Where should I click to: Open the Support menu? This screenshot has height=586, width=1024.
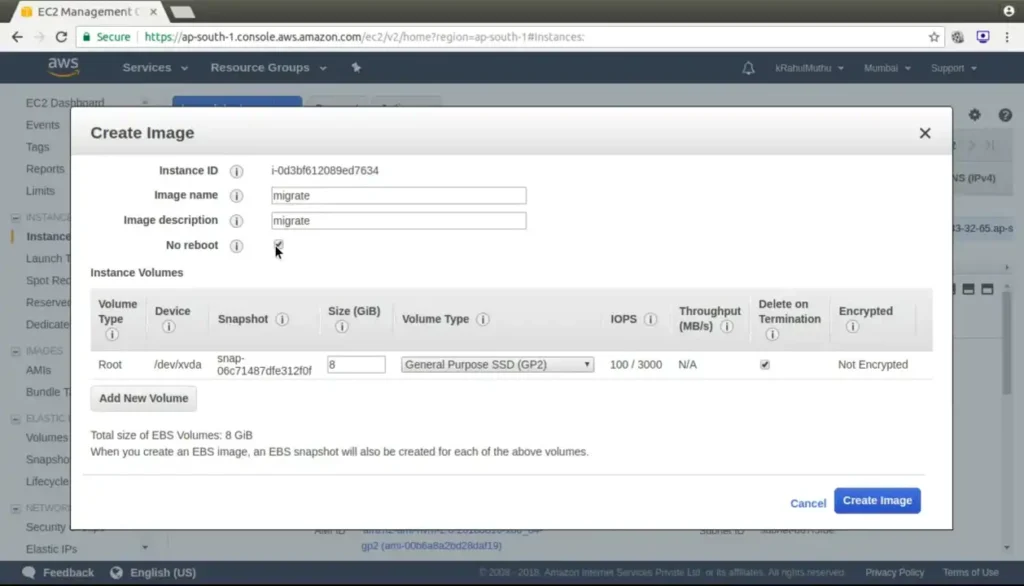pos(953,68)
